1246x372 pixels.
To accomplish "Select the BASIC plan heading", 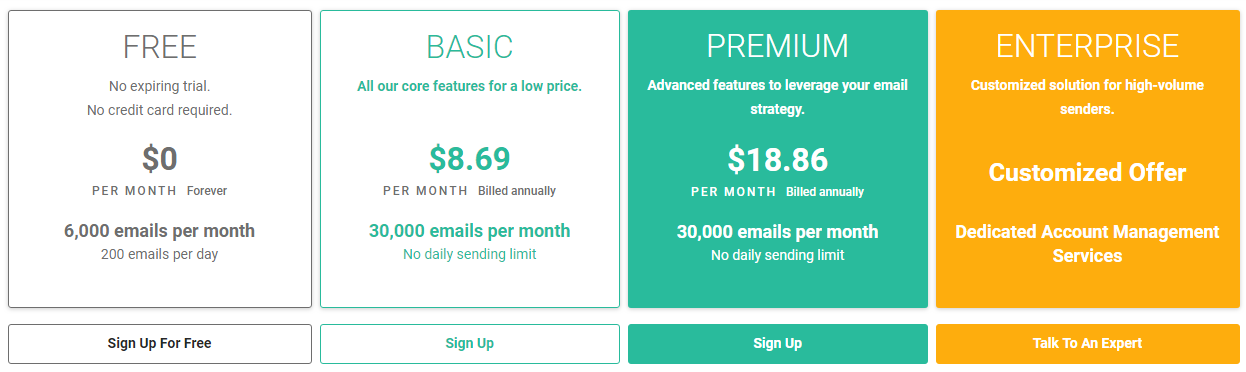I will coord(470,47).
